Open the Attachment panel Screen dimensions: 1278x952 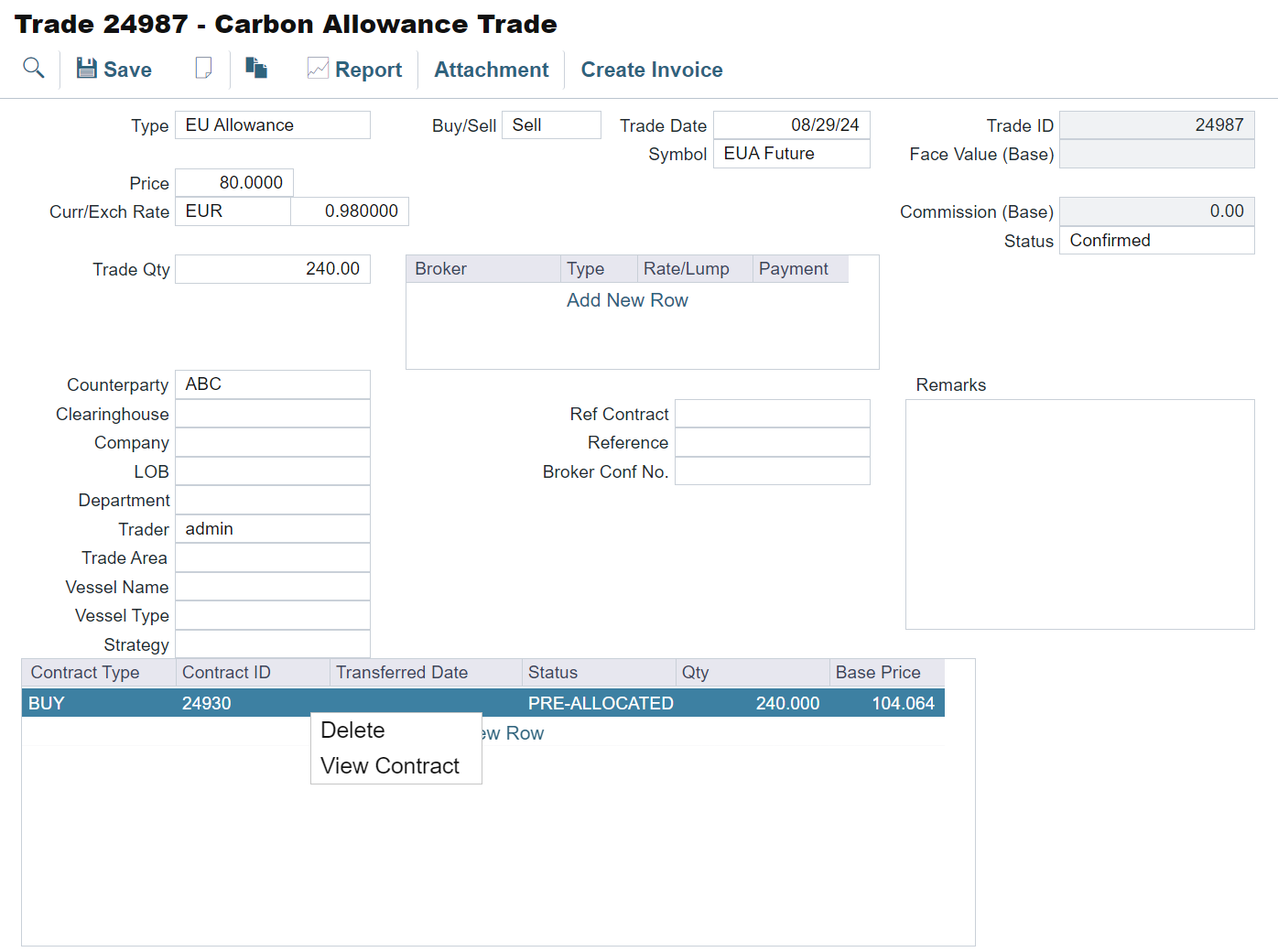click(491, 69)
